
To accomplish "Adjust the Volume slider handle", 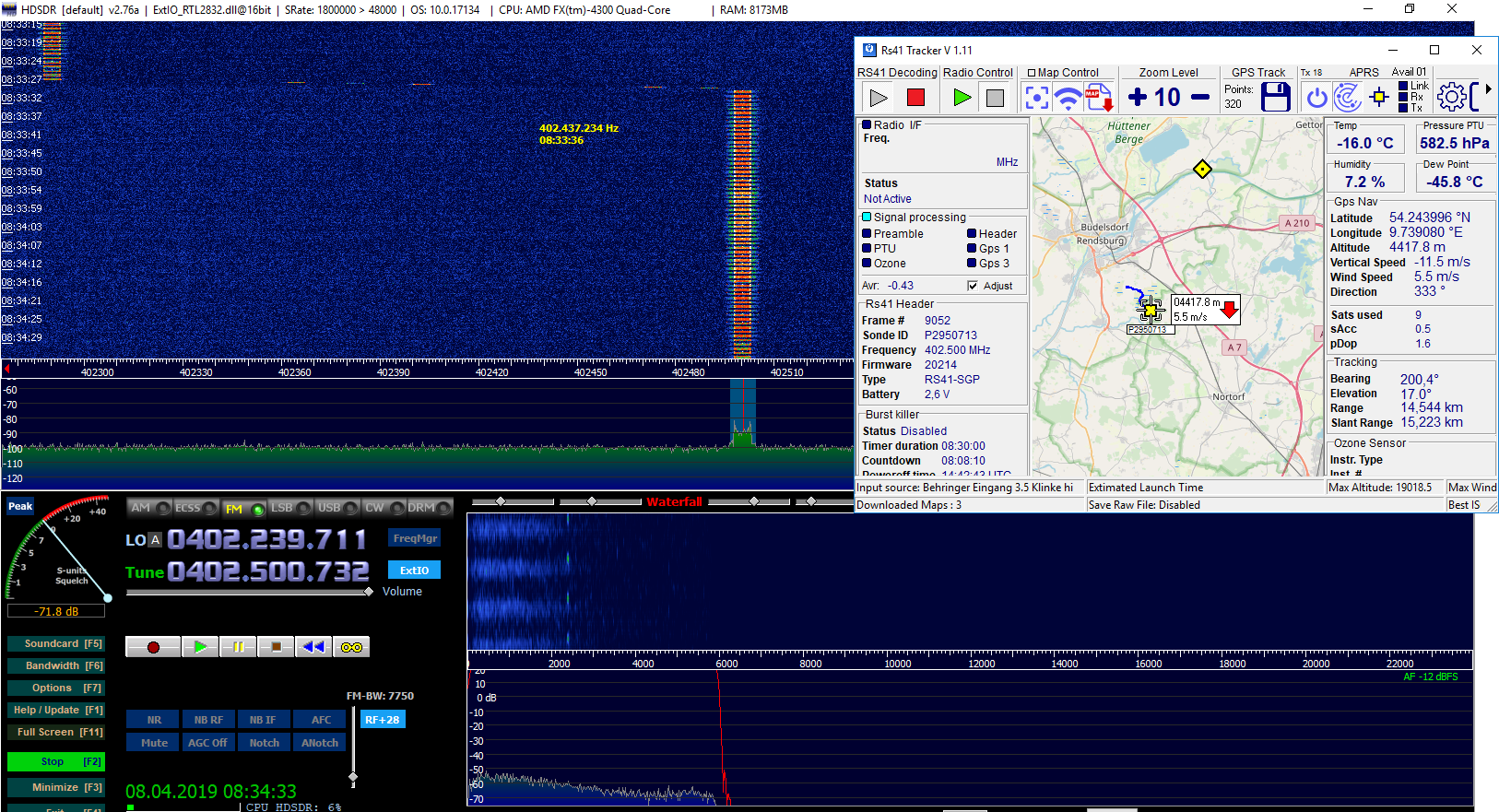I will click(x=369, y=592).
